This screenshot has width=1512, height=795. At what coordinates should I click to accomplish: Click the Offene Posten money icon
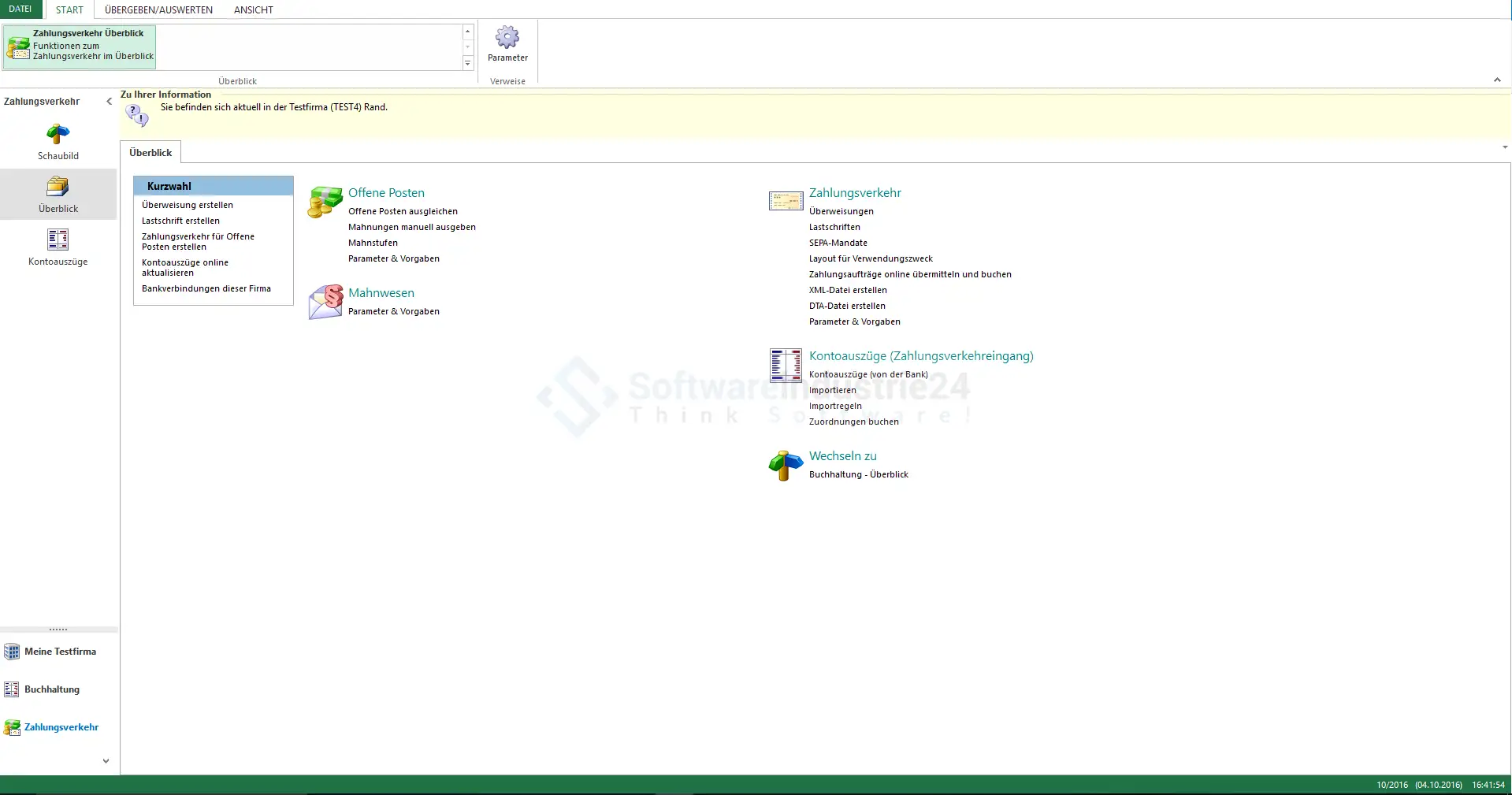coord(325,202)
